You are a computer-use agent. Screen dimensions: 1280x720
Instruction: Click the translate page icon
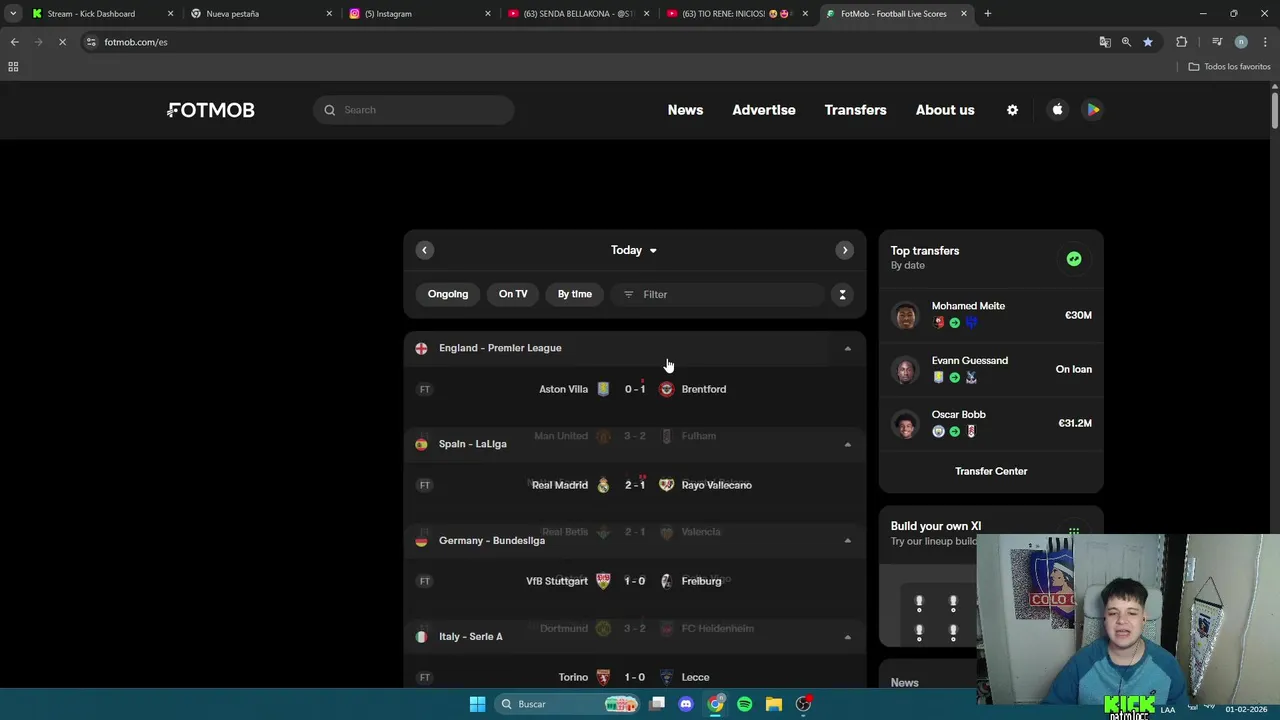pyautogui.click(x=1105, y=42)
